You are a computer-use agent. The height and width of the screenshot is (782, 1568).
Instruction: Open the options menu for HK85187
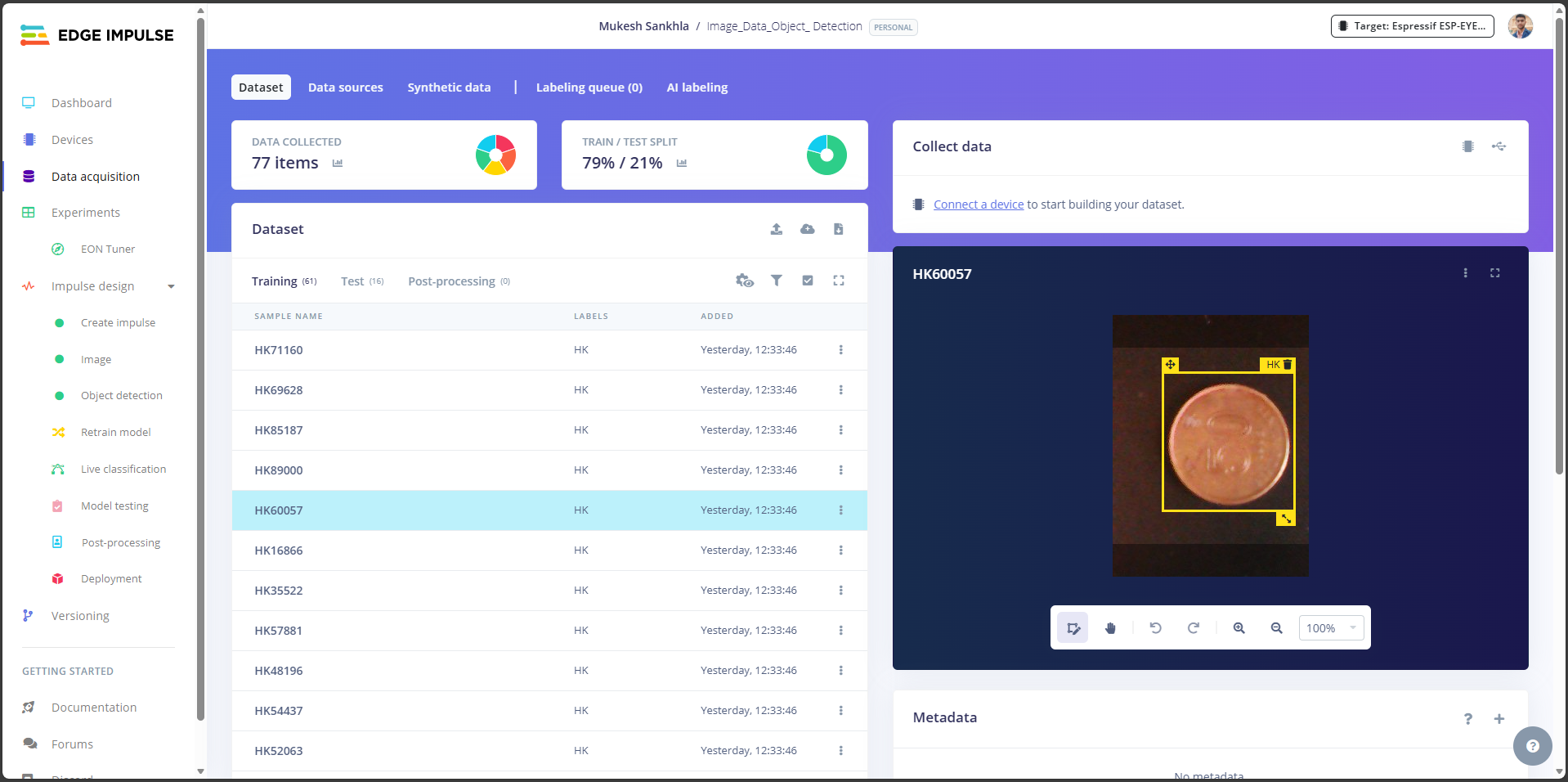[840, 430]
